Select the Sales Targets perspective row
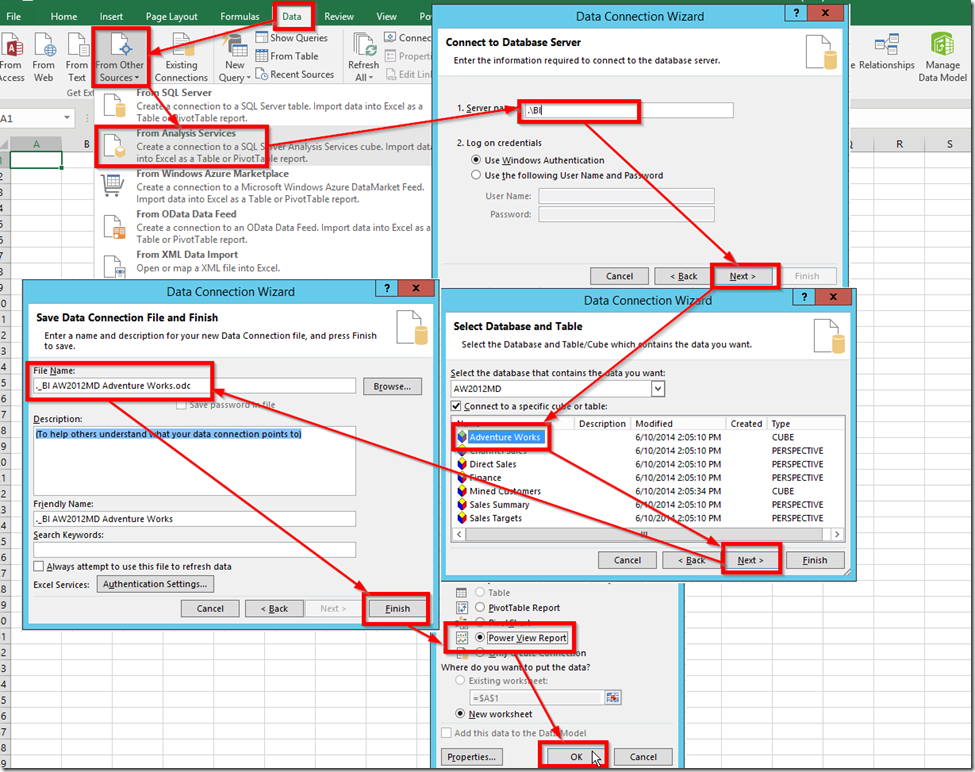This screenshot has height=772, width=975. [650, 518]
